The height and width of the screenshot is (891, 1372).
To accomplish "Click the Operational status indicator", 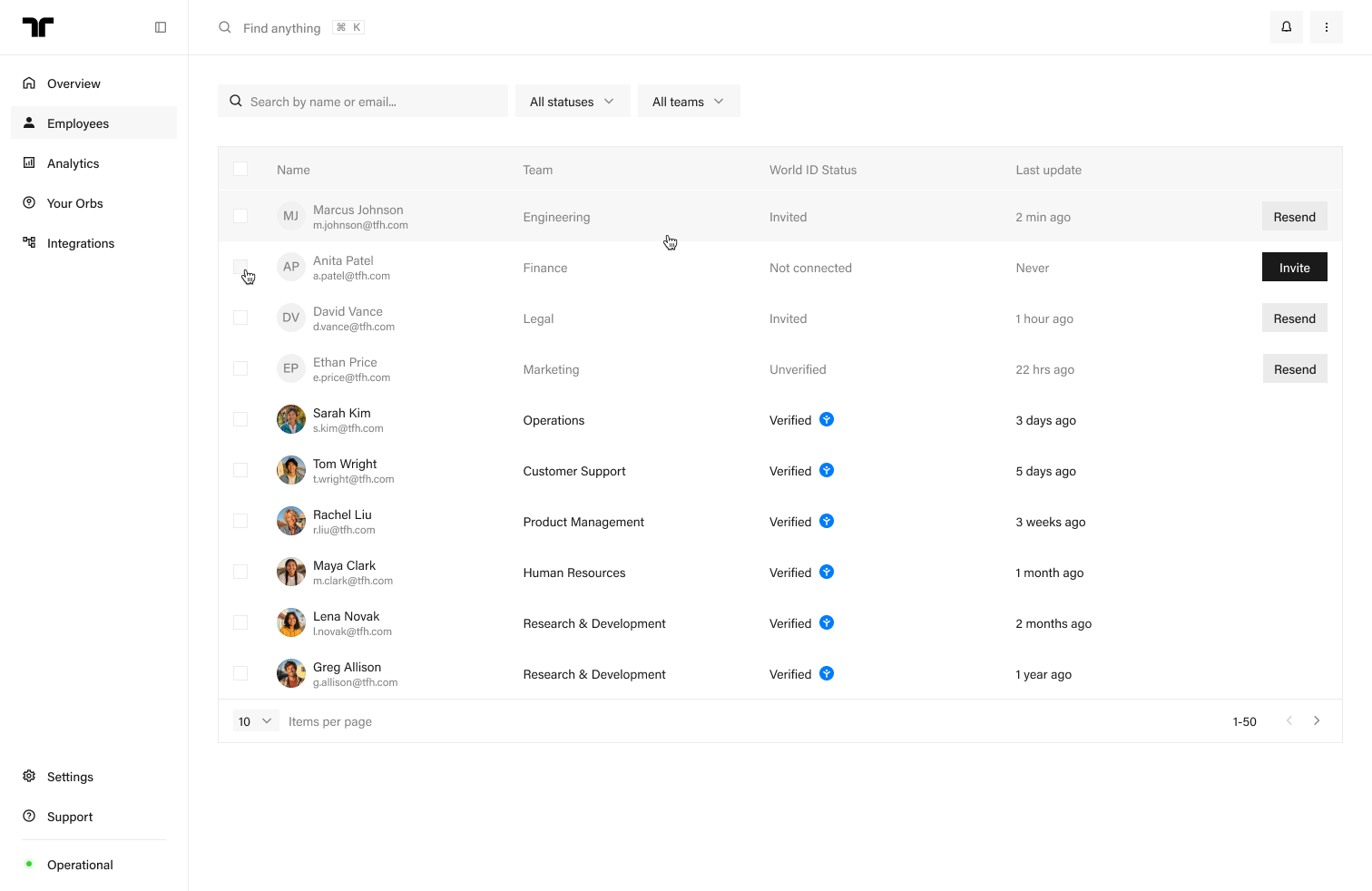I will tap(69, 865).
